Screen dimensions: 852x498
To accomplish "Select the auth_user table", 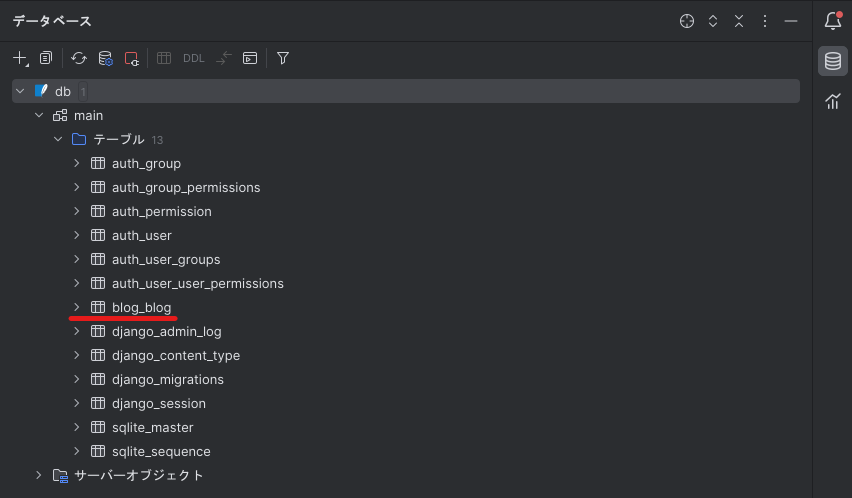I will click(x=142, y=236).
